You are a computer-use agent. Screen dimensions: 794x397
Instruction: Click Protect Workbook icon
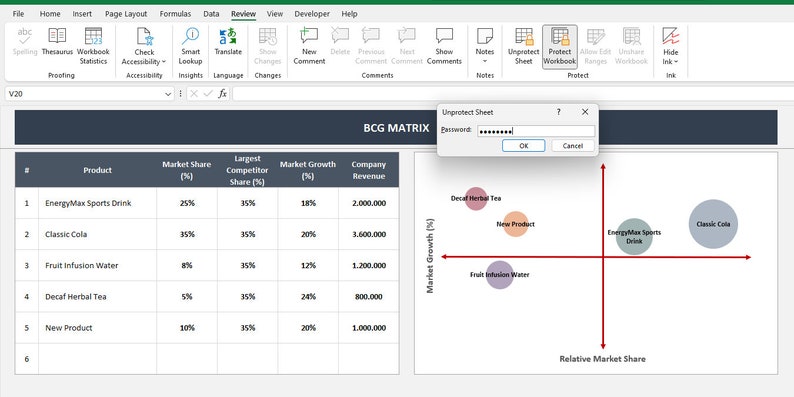pyautogui.click(x=560, y=36)
